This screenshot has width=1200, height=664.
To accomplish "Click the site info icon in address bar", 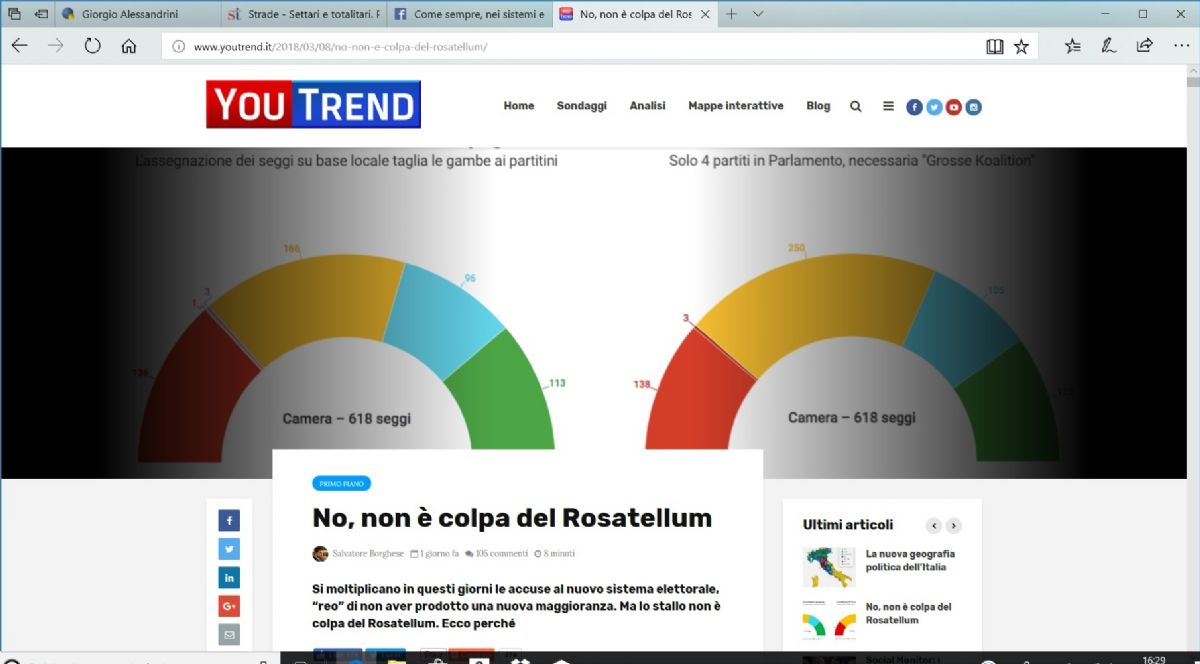I will tap(177, 46).
